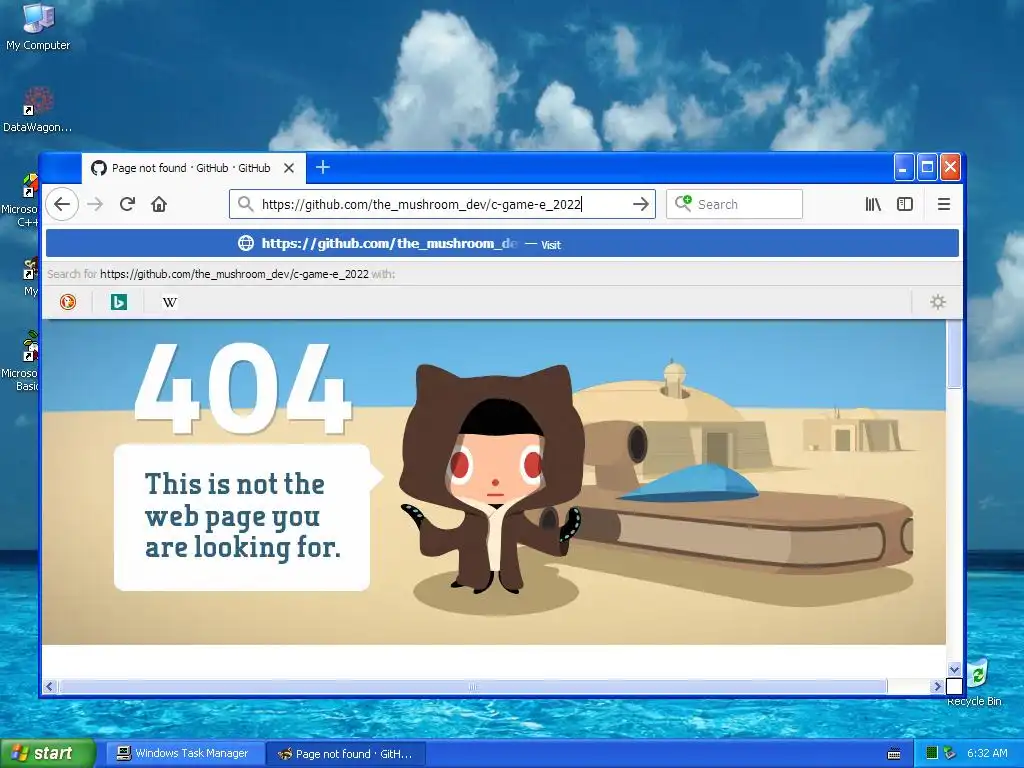Open My Computer desktop icon
1024x768 pixels.
click(x=38, y=27)
